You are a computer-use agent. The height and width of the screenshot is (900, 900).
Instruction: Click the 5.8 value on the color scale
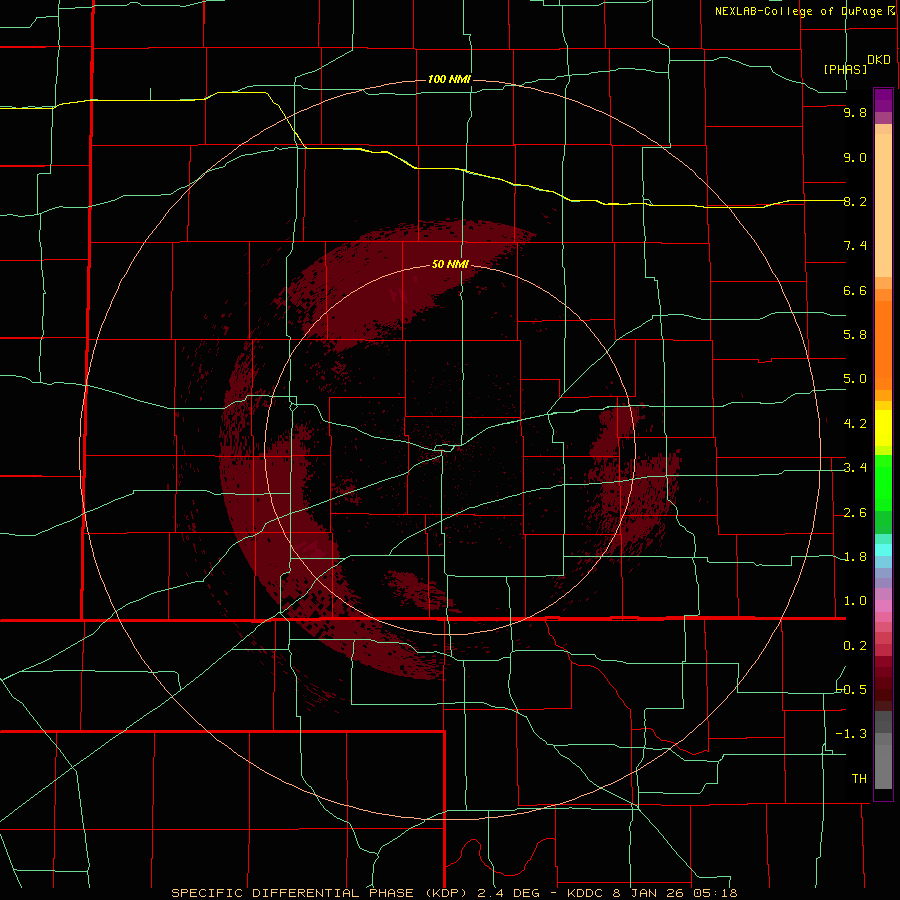(x=855, y=335)
